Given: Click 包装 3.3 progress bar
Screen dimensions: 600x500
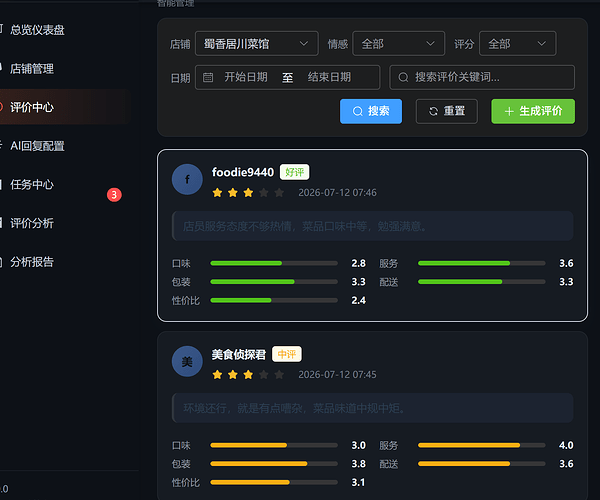Looking at the screenshot, I should tap(274, 282).
